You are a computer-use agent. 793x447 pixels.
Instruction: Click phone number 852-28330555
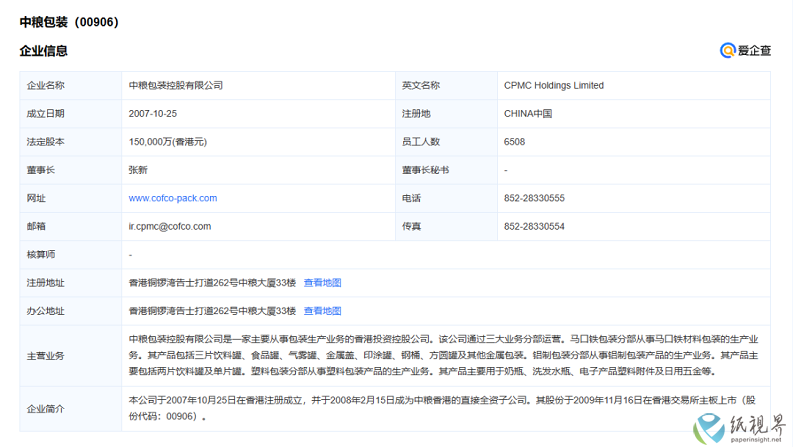pos(534,198)
